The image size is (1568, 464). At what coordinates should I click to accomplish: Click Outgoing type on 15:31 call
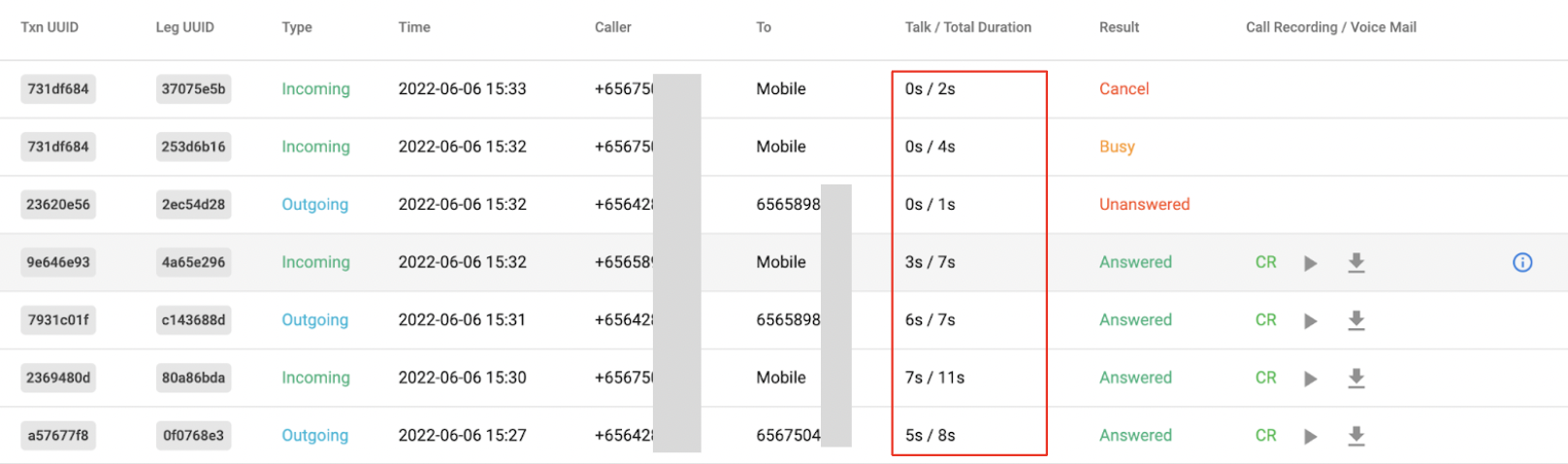click(x=314, y=320)
